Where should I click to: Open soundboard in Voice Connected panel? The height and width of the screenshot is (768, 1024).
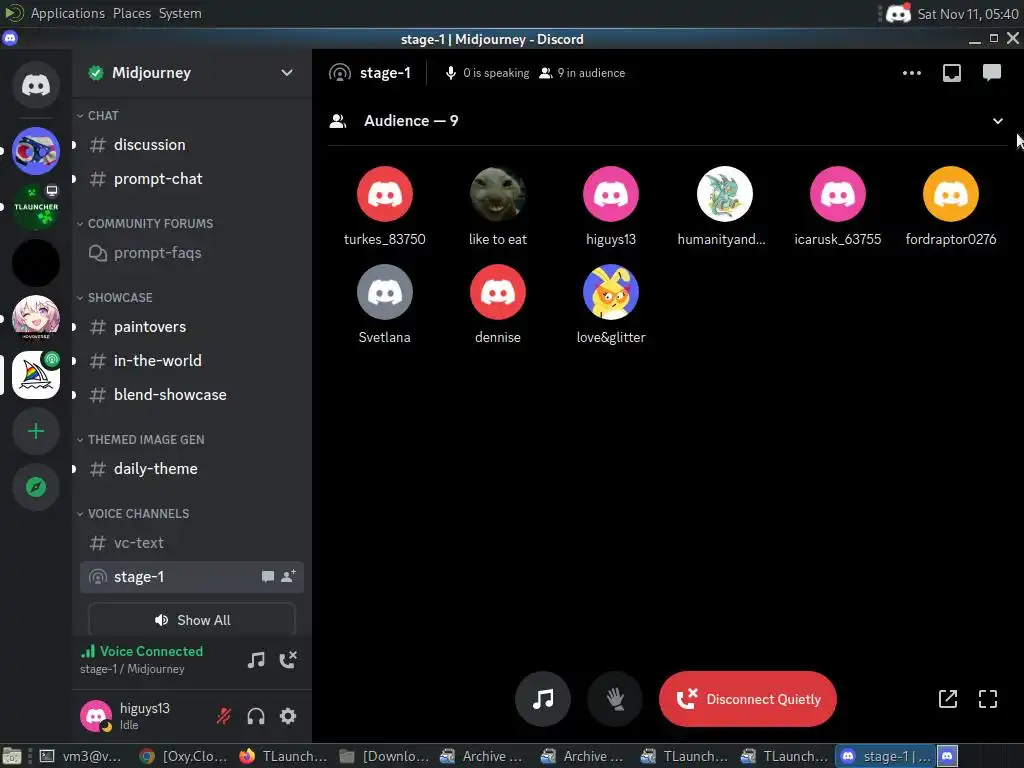[256, 660]
